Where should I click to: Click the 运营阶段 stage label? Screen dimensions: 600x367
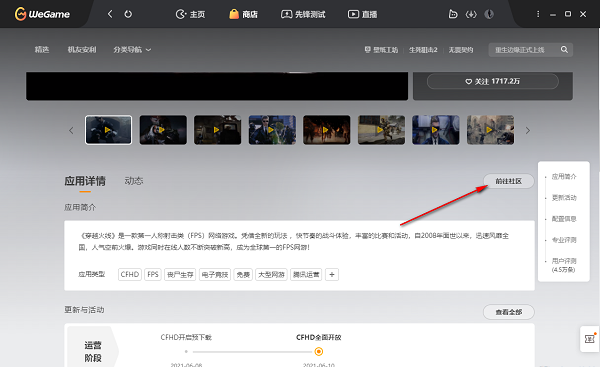[x=93, y=351]
